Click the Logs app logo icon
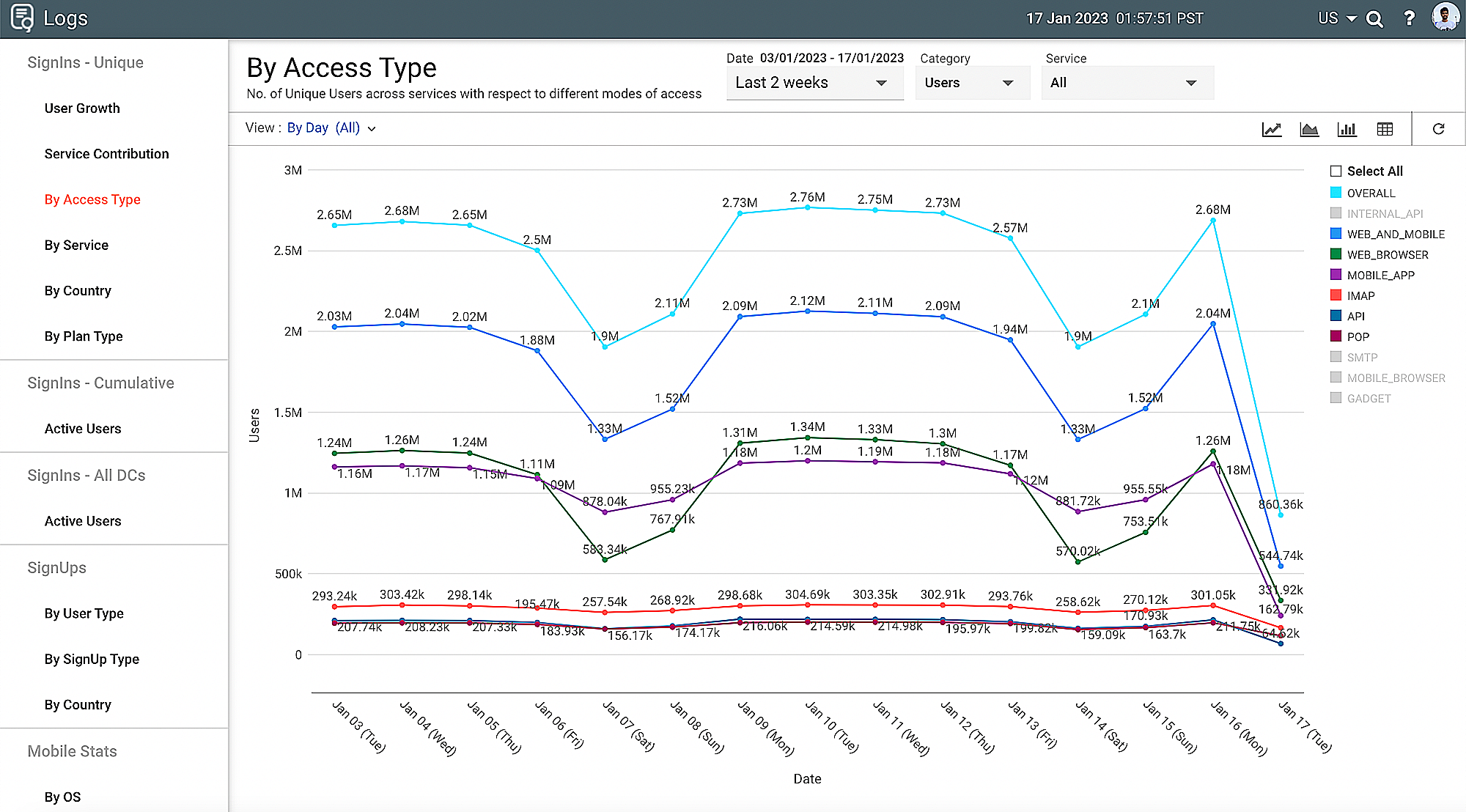The width and height of the screenshot is (1466, 812). (22, 18)
